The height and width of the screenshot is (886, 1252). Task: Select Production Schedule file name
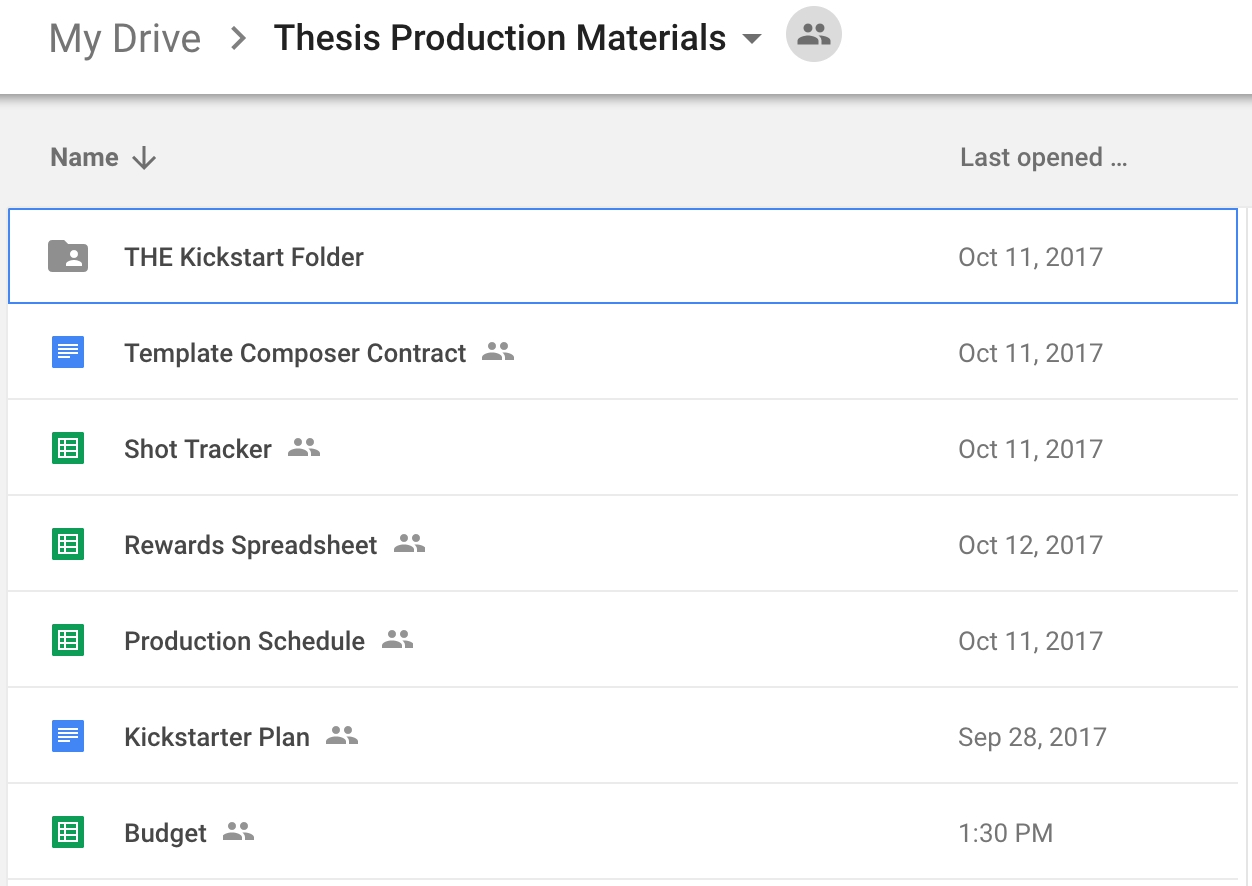click(x=245, y=641)
